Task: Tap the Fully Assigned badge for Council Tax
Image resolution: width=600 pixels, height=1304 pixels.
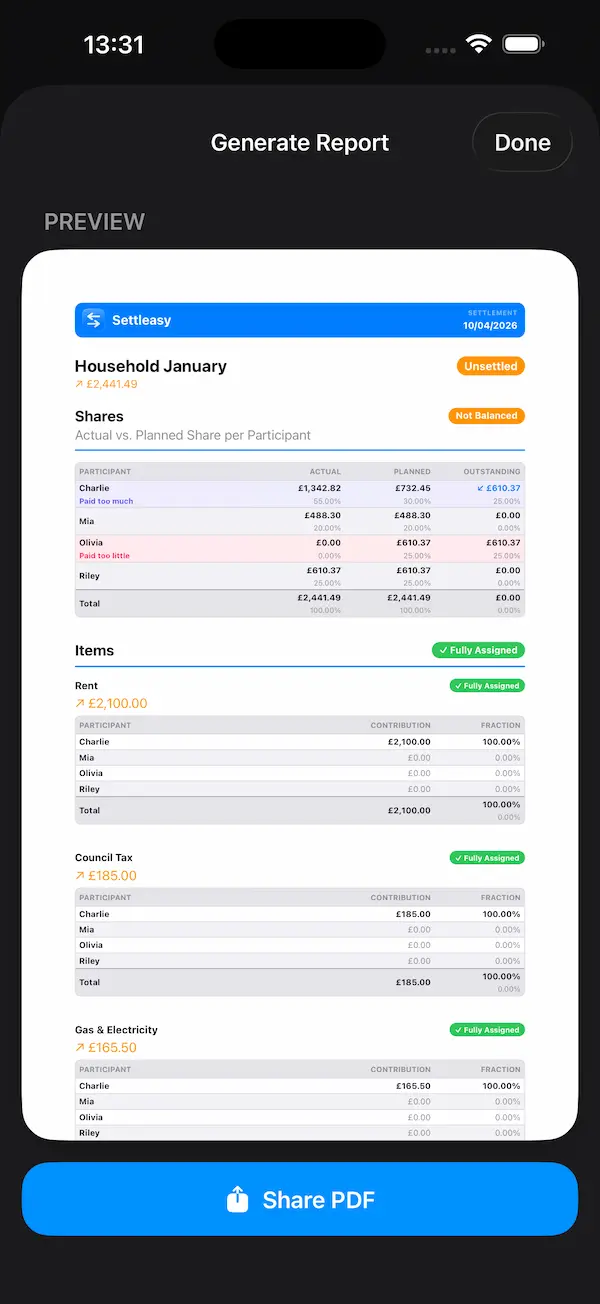Action: click(487, 858)
